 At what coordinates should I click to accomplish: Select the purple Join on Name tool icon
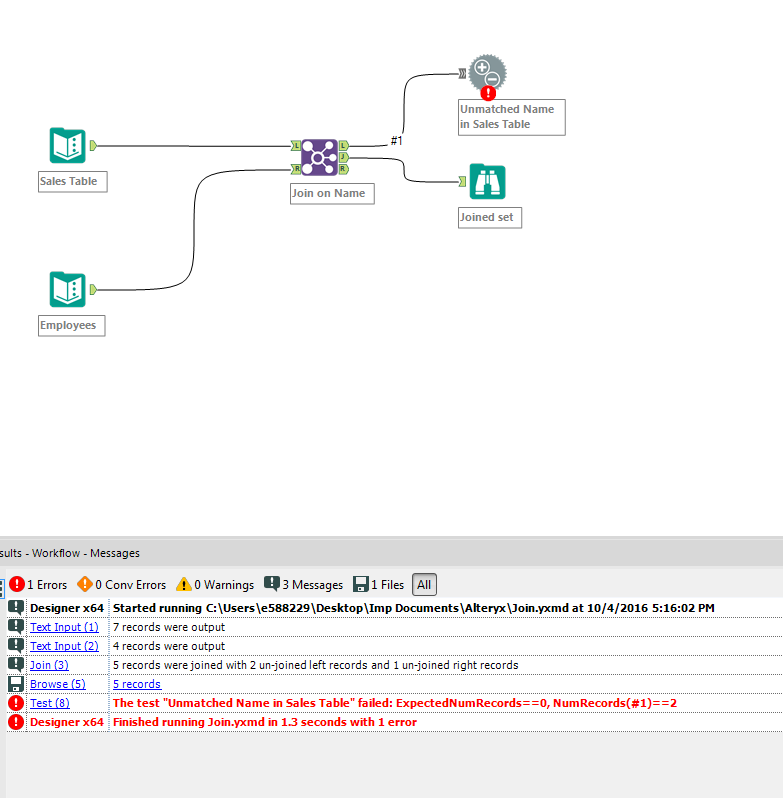click(x=319, y=157)
